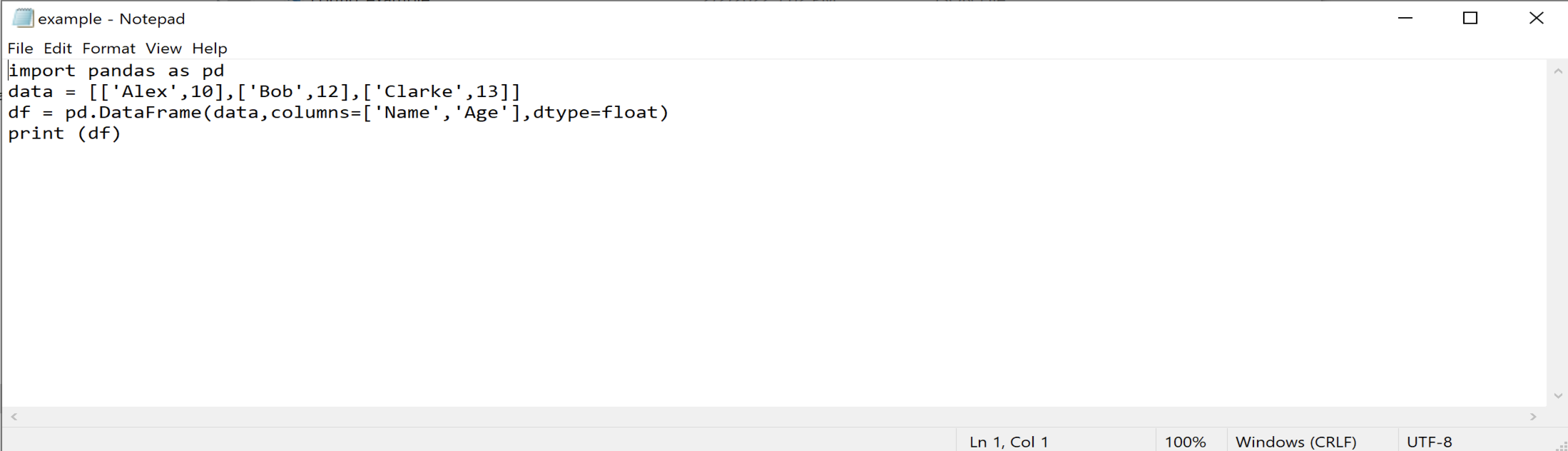Click the 'Ln 1, Col 1' status indicator
The height and width of the screenshot is (451, 1568).
pos(1009,442)
